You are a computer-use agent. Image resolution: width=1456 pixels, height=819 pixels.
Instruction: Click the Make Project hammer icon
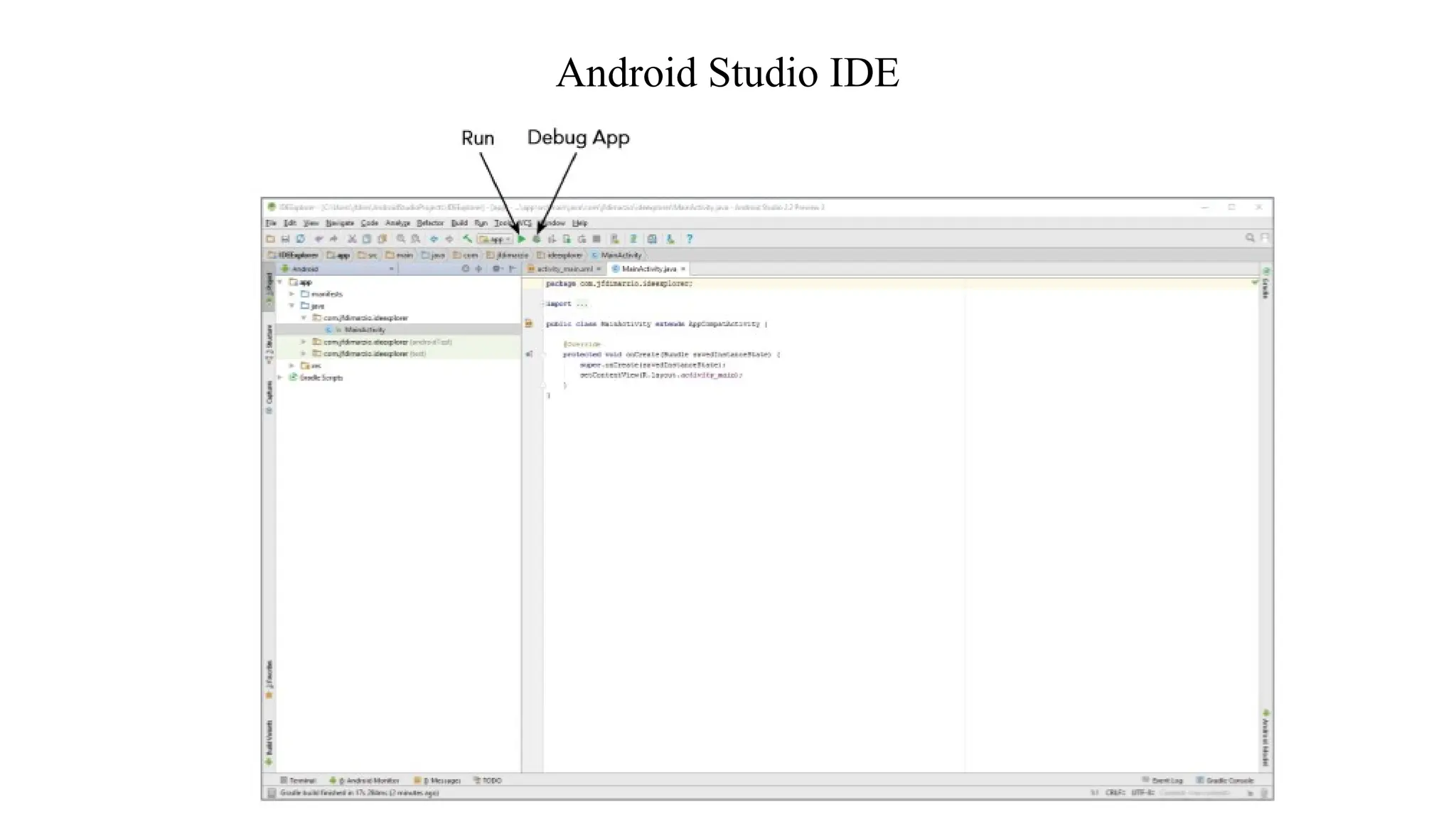[467, 240]
